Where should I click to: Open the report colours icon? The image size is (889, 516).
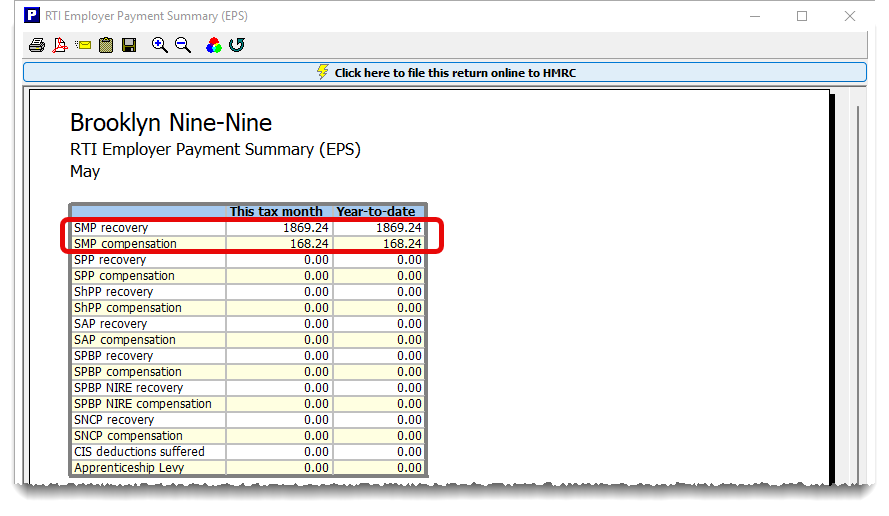coord(214,45)
